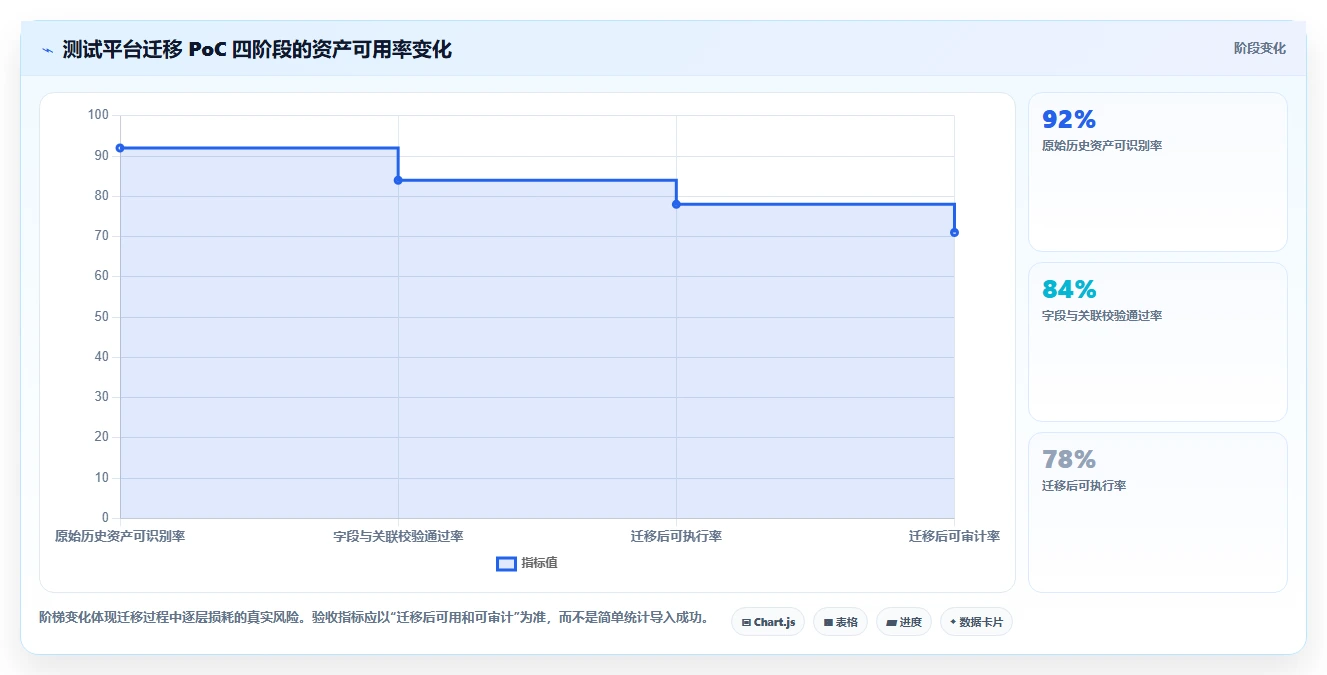Click the note text beginning 阶梯变化体现
The image size is (1327, 675).
click(x=374, y=618)
